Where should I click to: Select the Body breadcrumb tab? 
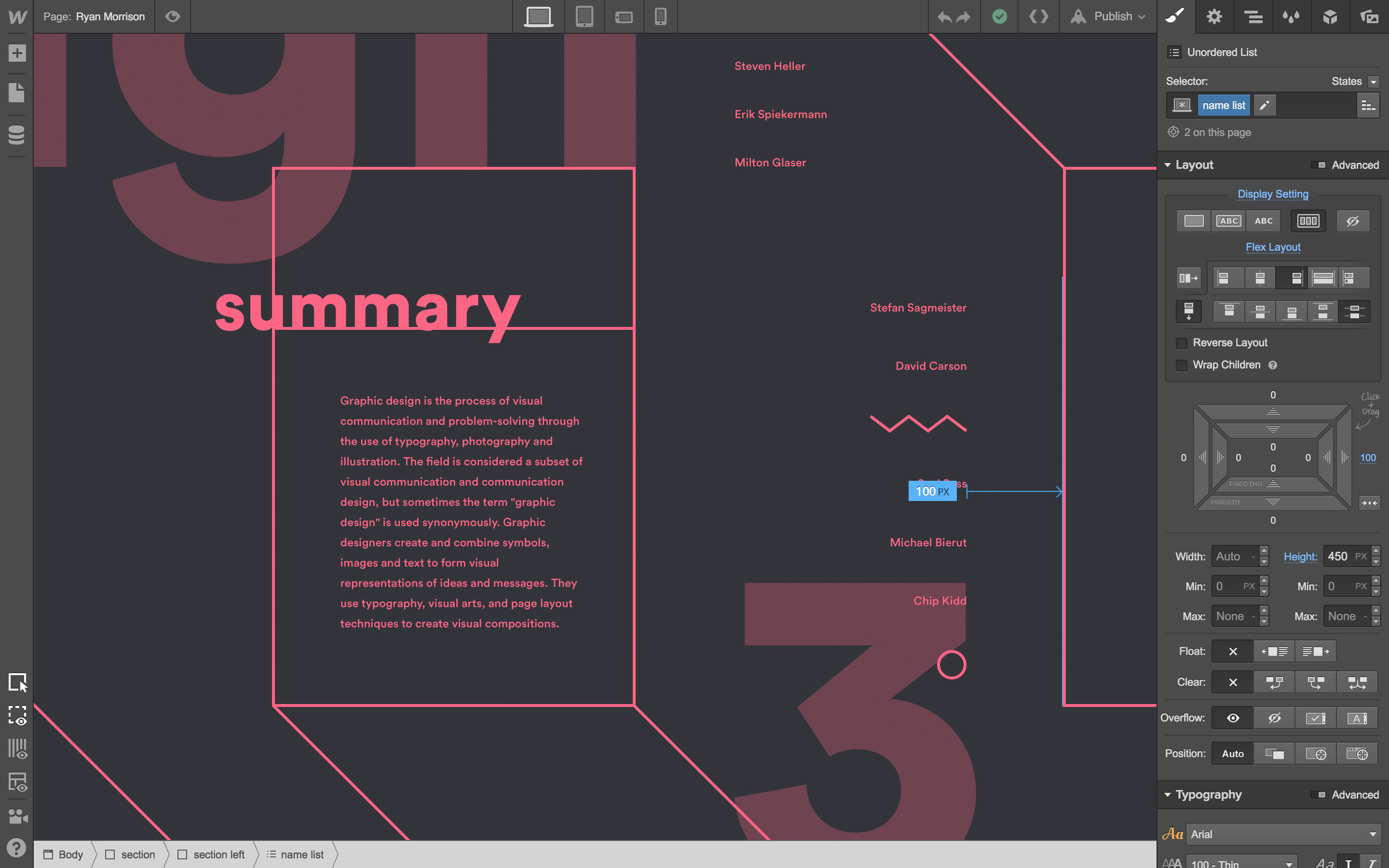[67, 854]
